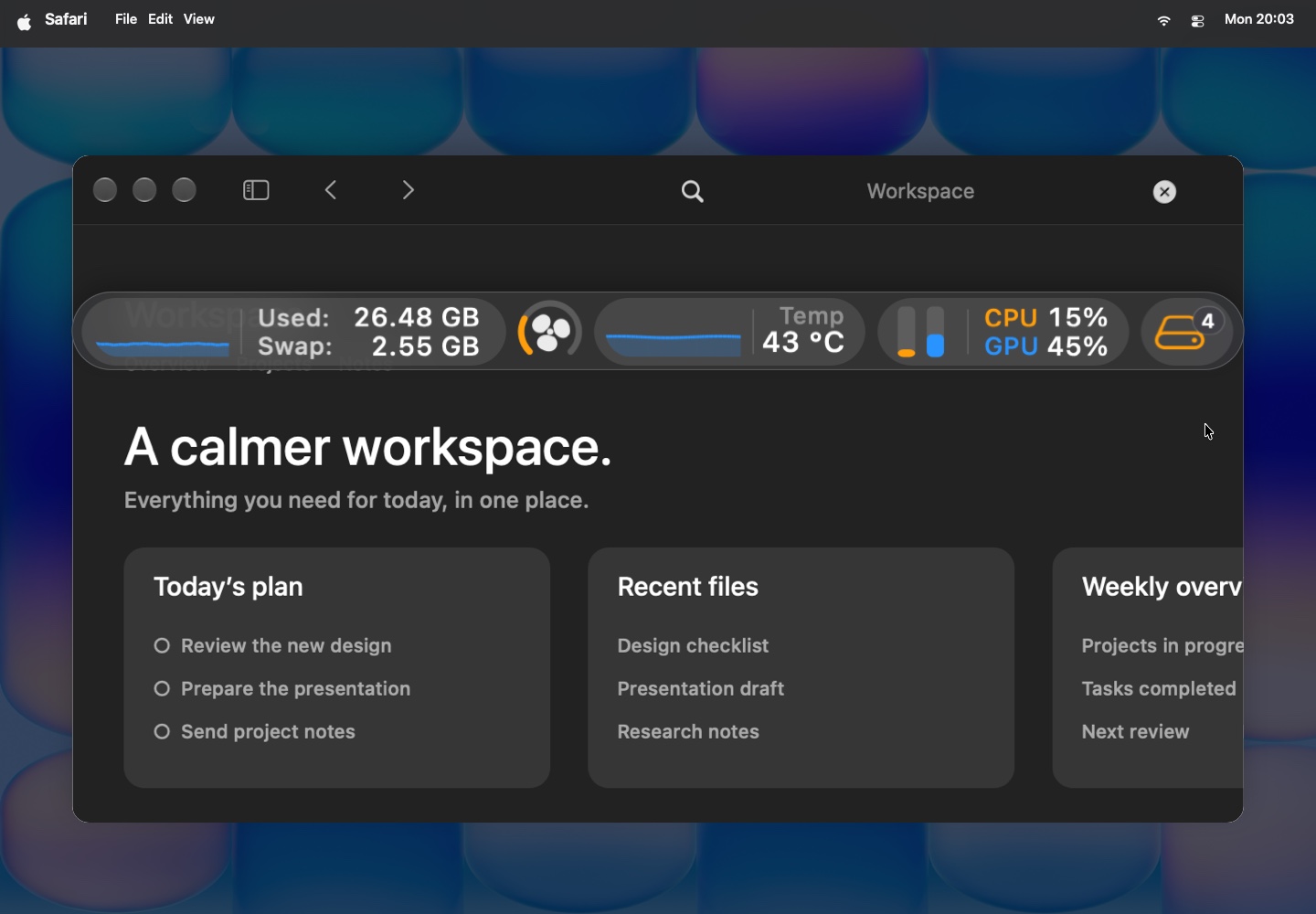
Task: Click the A calmer workspace headline
Action: click(x=368, y=448)
